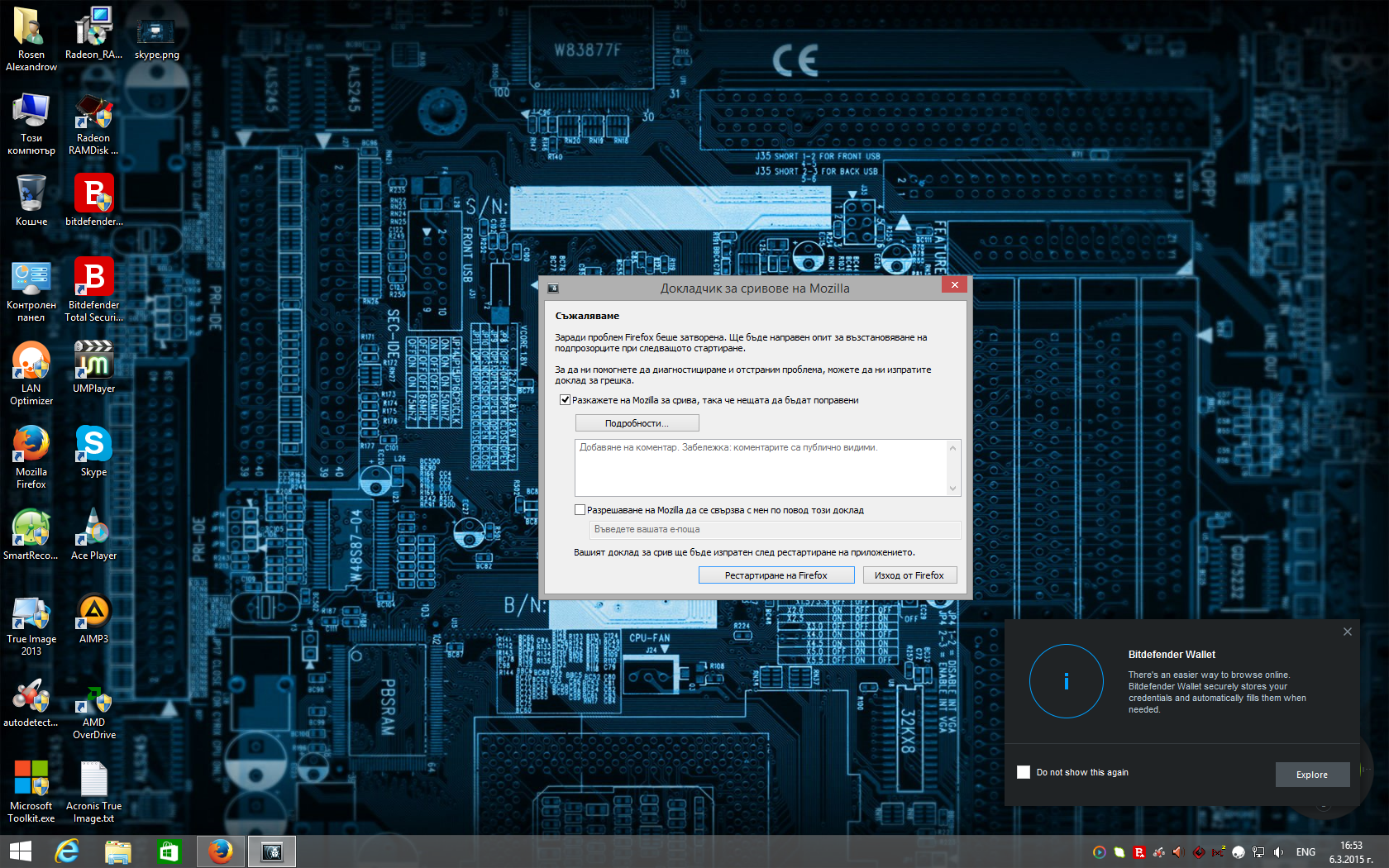The height and width of the screenshot is (868, 1389).
Task: Click the Подробности... button
Action: [x=637, y=423]
